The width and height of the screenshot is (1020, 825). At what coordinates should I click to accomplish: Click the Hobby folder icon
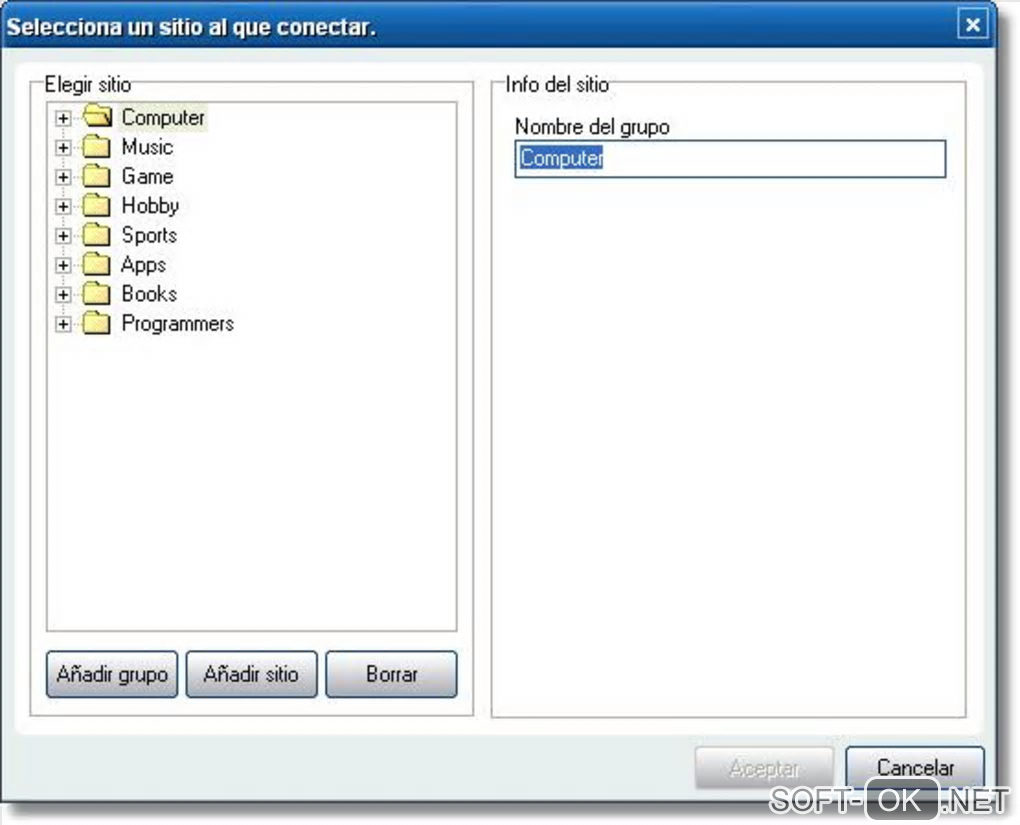click(x=97, y=206)
